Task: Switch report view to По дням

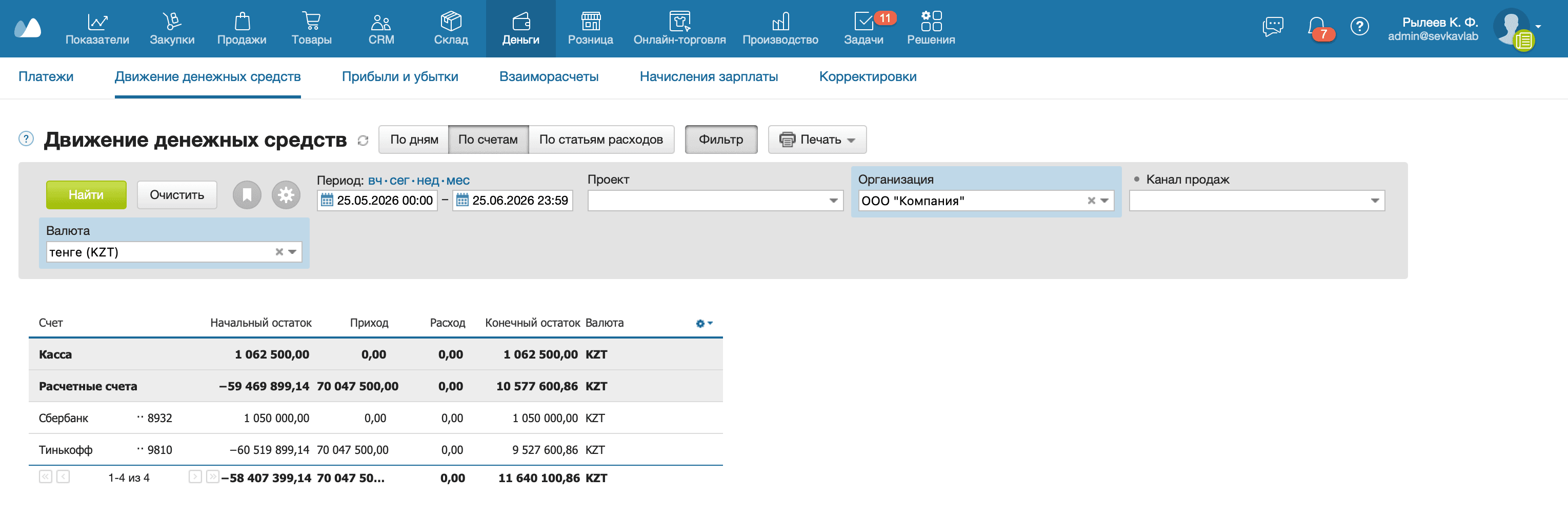Action: tap(414, 140)
